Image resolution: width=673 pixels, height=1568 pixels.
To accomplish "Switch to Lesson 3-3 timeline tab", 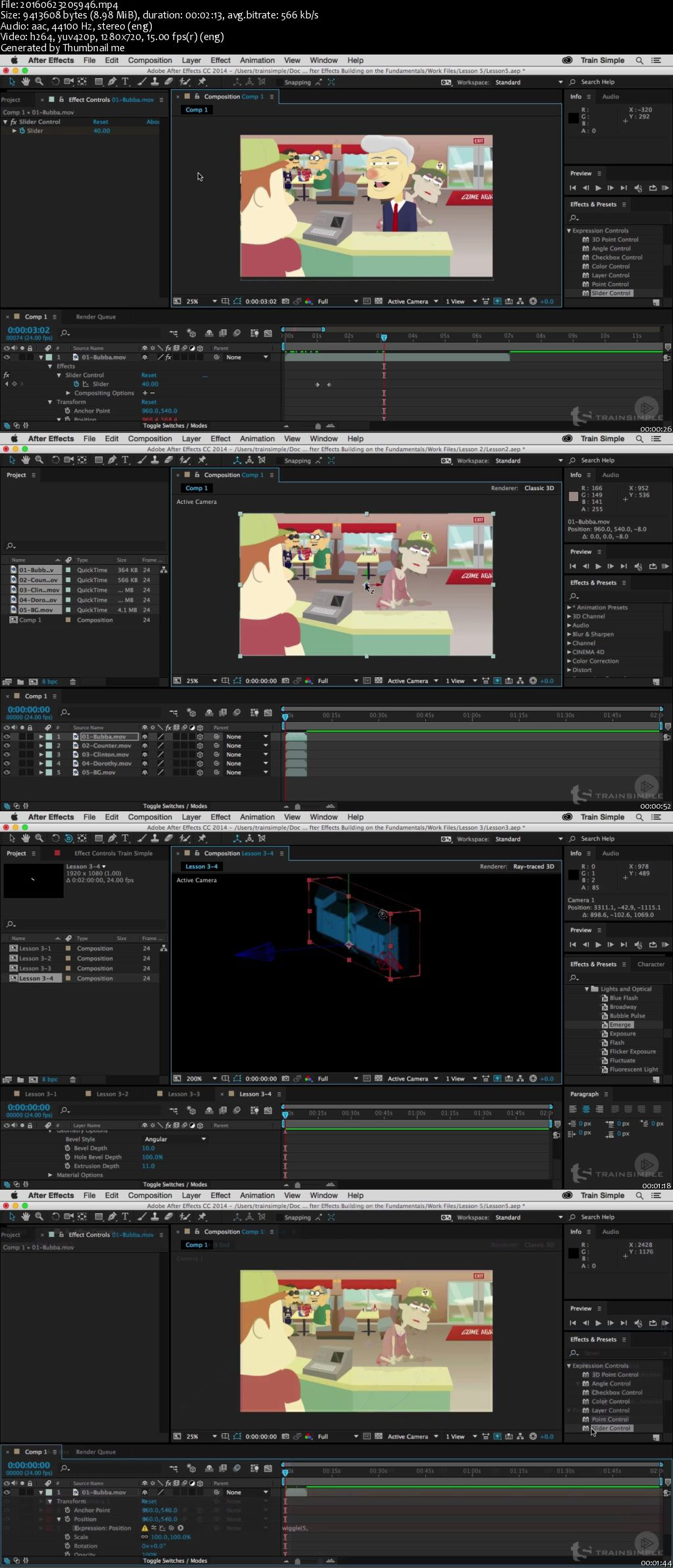I will click(x=184, y=1094).
